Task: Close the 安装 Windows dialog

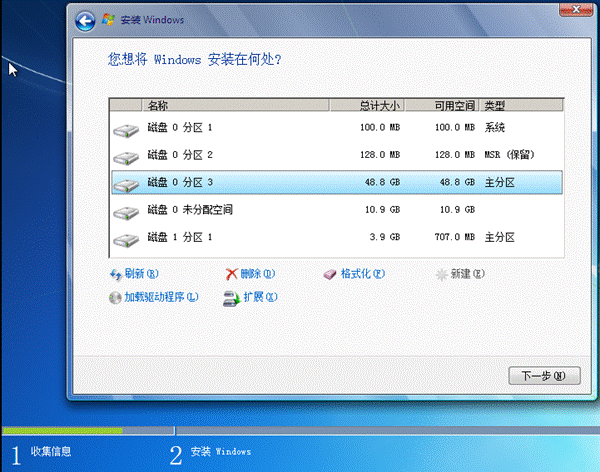Action: [x=576, y=9]
